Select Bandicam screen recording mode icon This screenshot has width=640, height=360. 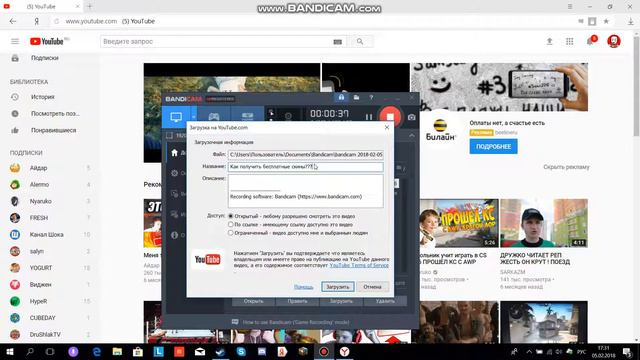[x=176, y=117]
